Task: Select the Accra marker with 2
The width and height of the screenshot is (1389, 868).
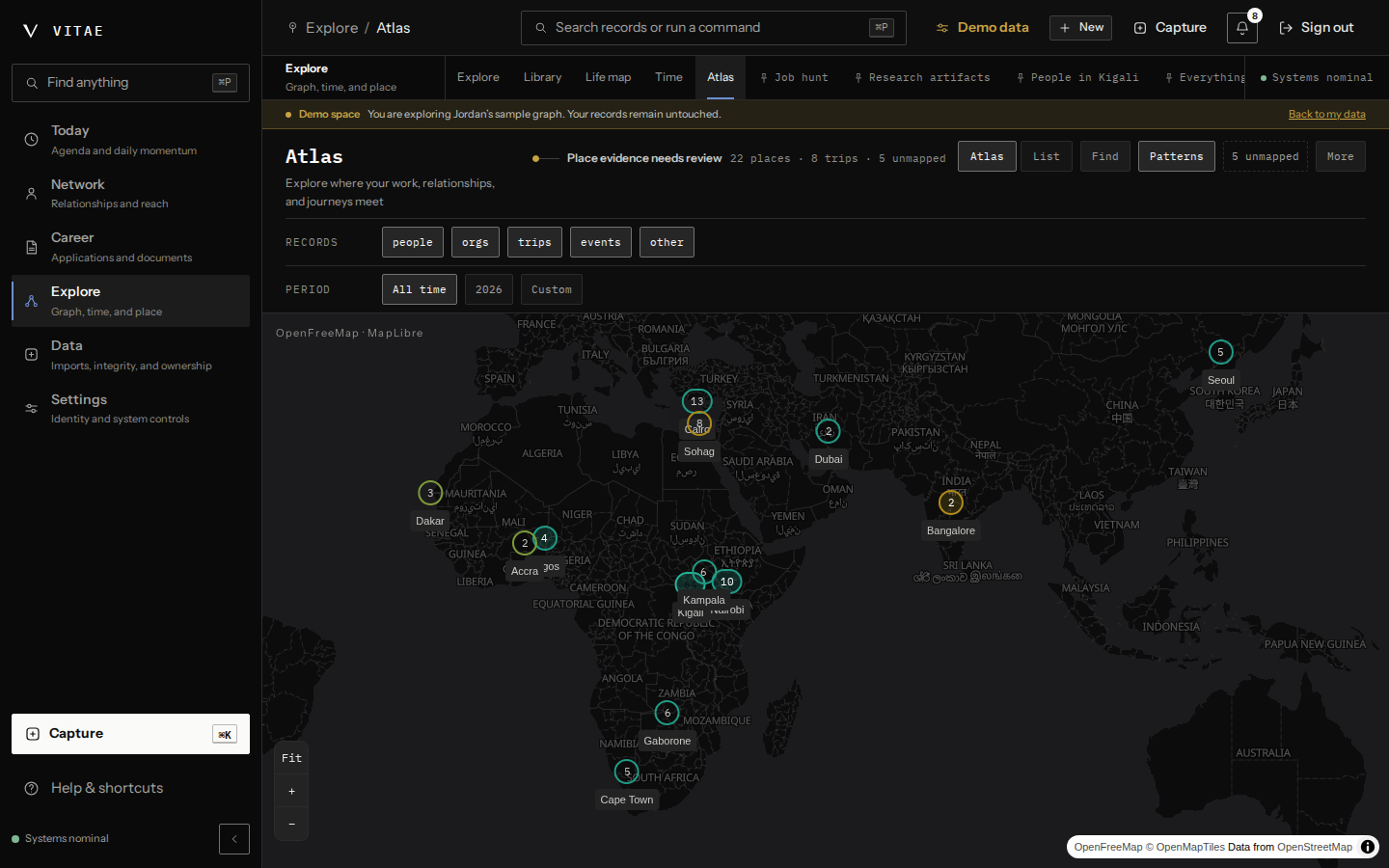Action: click(525, 543)
